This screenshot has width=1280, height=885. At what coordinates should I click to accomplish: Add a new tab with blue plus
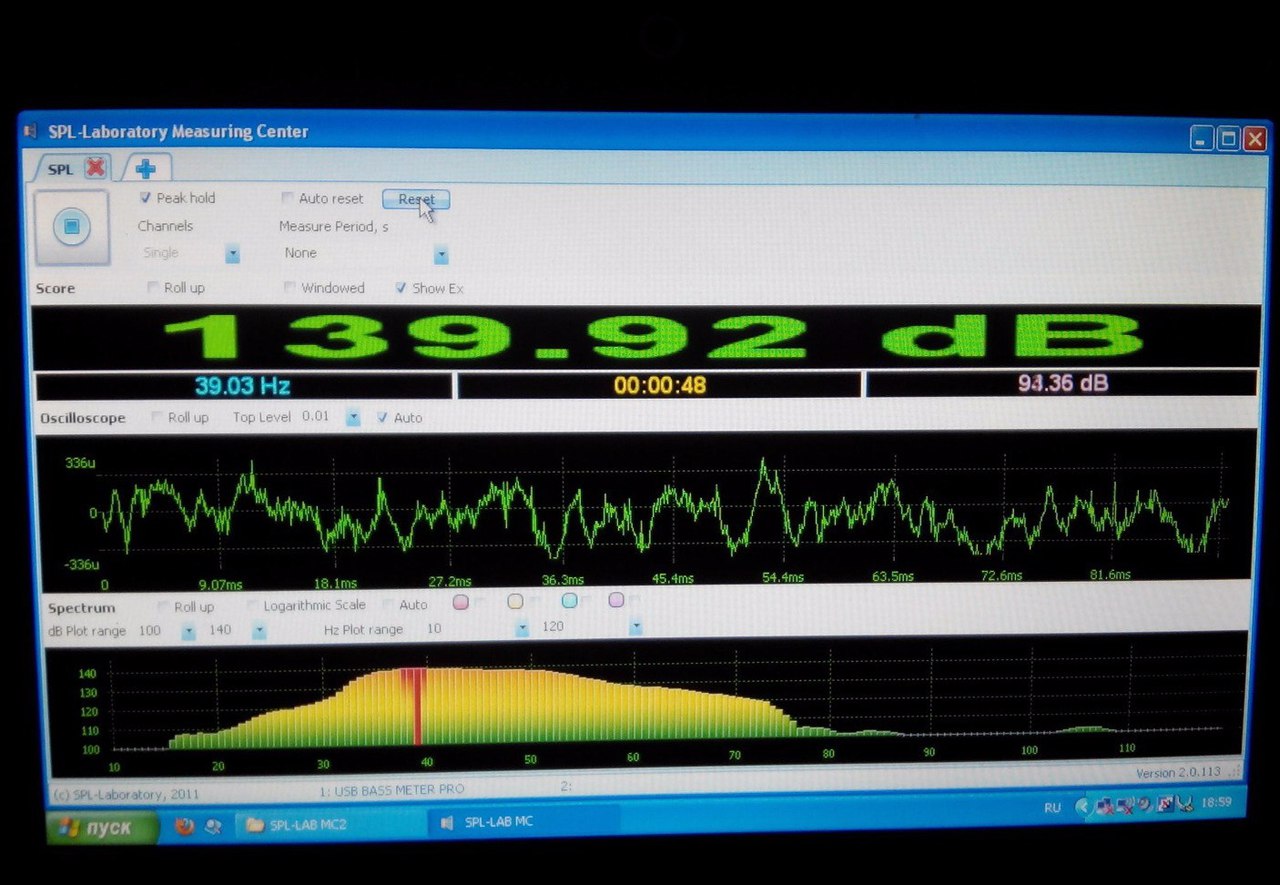pyautogui.click(x=146, y=168)
